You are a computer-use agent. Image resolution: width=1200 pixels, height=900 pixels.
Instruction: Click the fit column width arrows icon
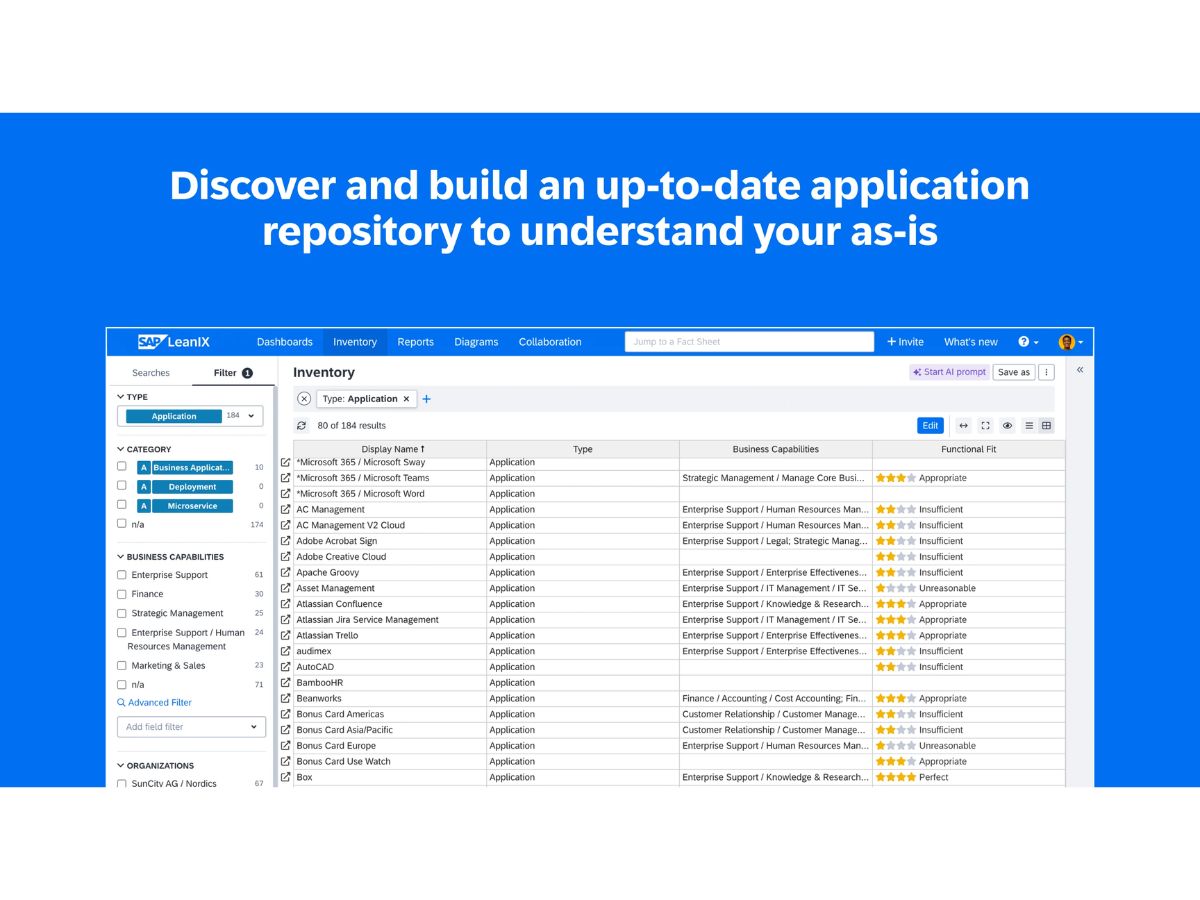click(x=963, y=426)
